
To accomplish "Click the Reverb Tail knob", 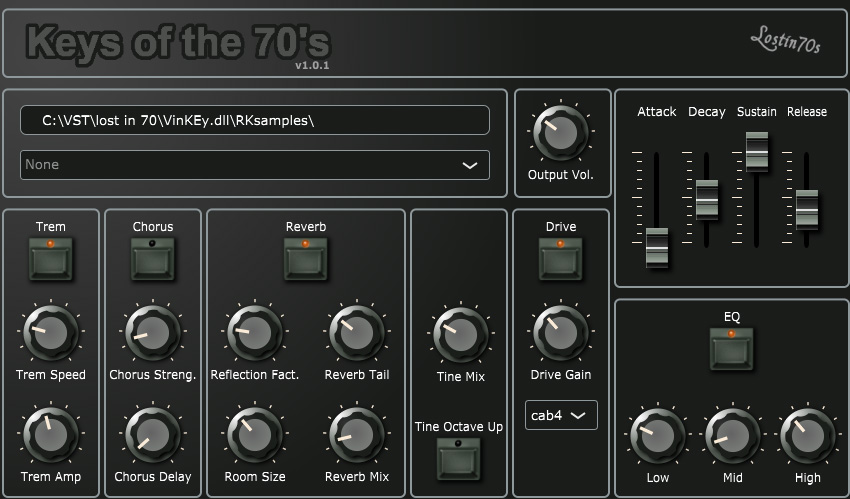I will coord(357,333).
